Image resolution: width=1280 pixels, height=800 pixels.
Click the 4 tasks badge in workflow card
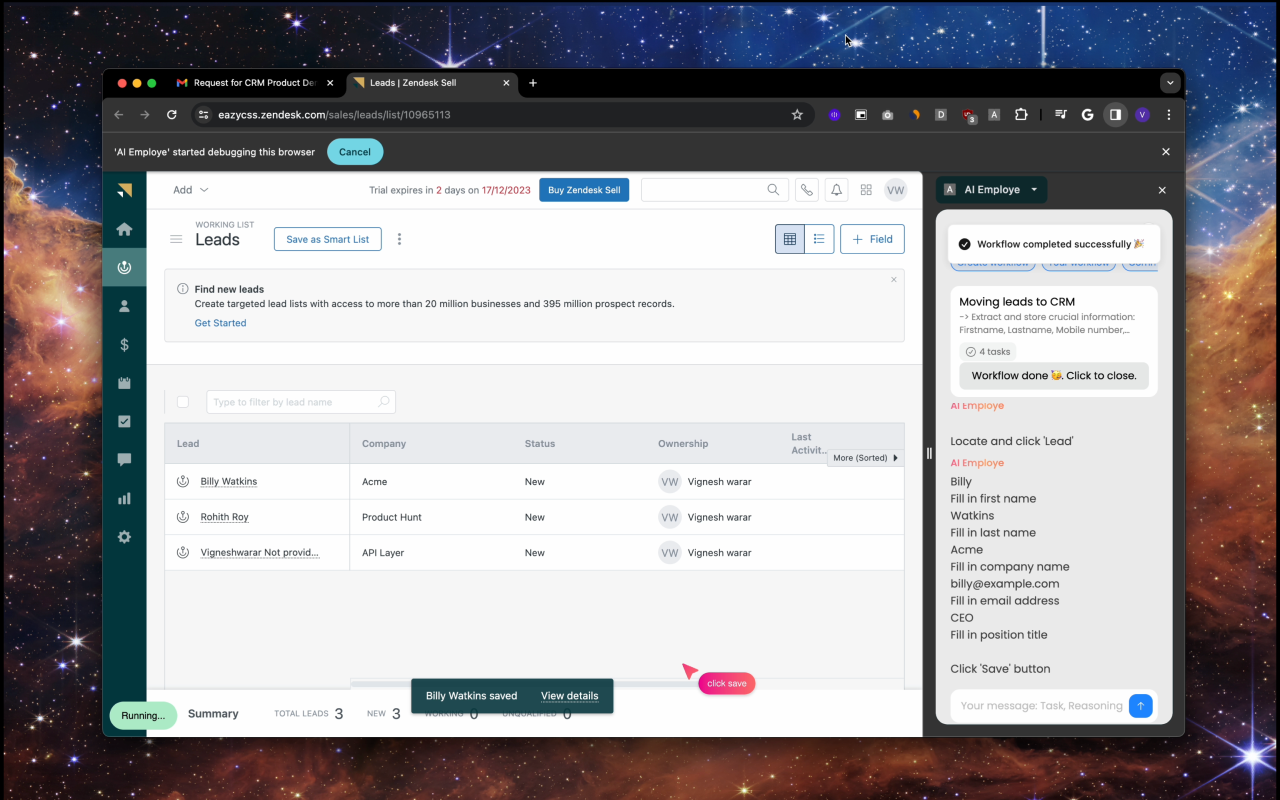point(988,352)
